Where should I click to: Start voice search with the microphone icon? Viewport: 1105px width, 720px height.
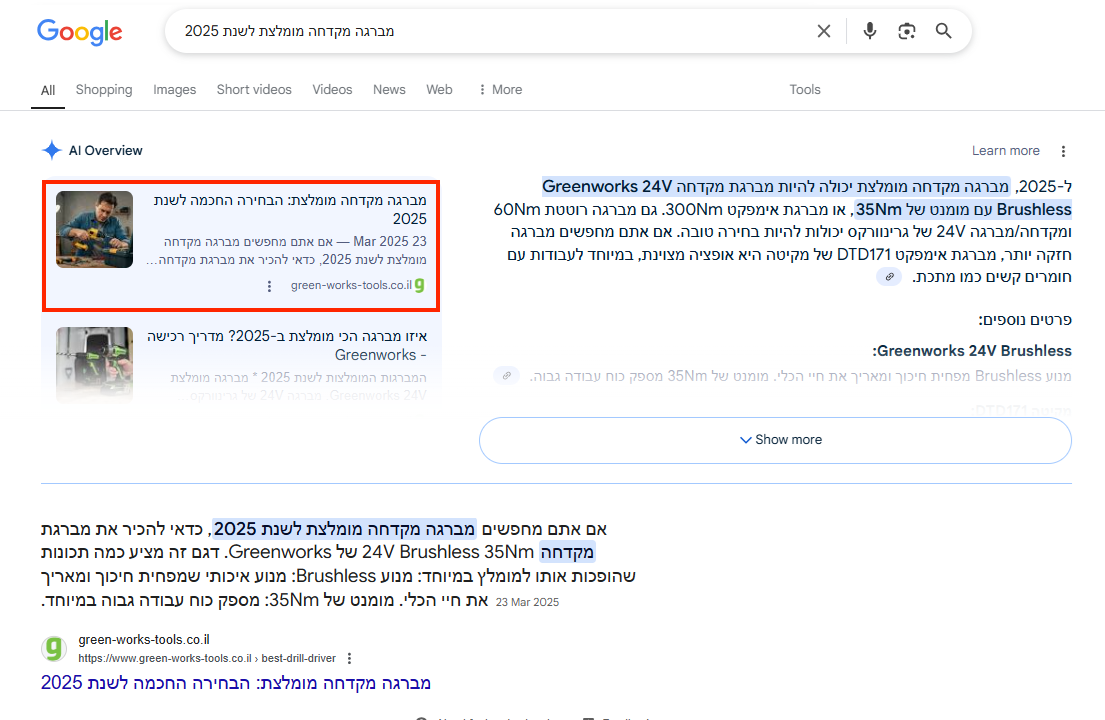(870, 31)
